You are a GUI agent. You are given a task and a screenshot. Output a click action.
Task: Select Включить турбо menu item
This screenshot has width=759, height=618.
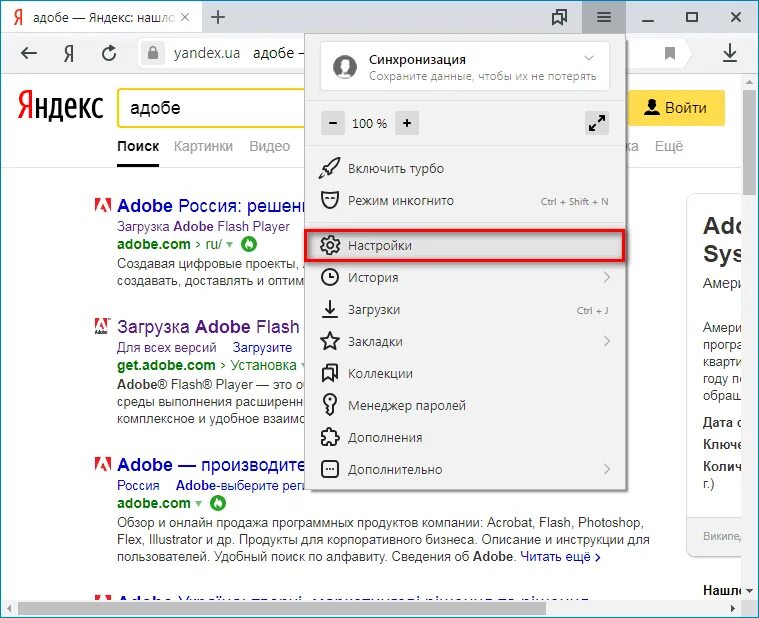[x=465, y=168]
